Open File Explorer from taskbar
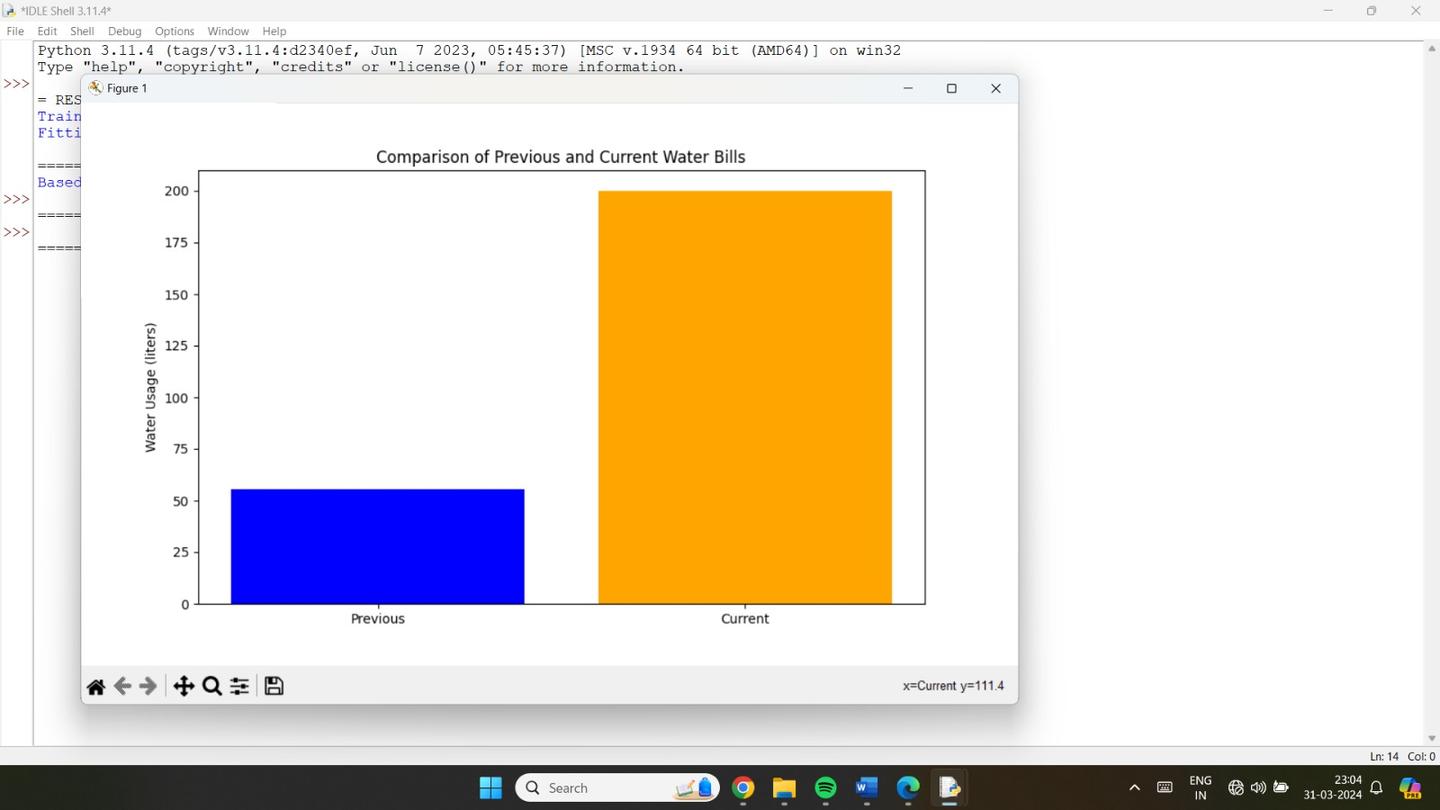Image resolution: width=1440 pixels, height=810 pixels. [784, 788]
